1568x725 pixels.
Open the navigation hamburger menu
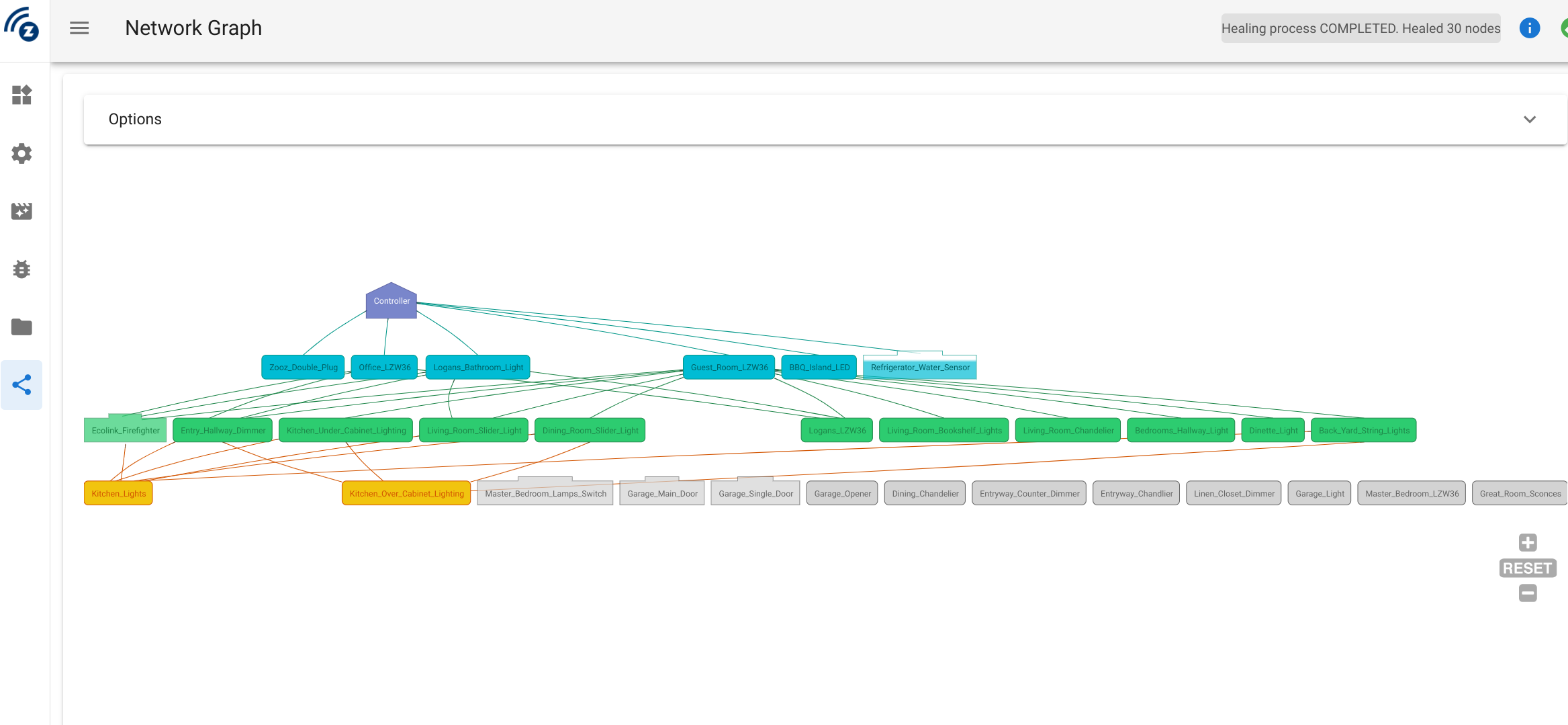pyautogui.click(x=79, y=28)
